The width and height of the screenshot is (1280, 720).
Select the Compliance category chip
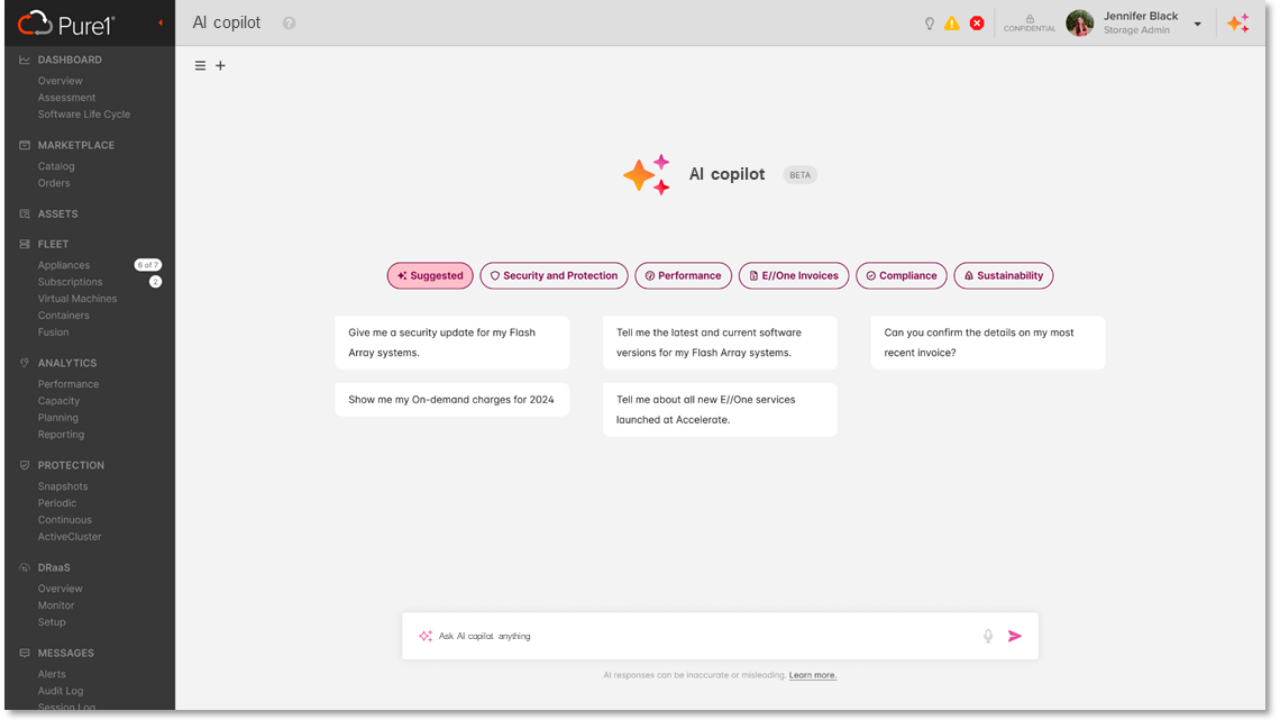[901, 276]
